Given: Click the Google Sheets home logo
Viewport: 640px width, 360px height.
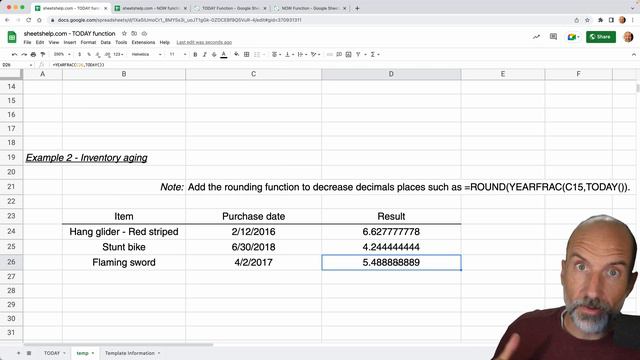Looking at the screenshot, I should (12, 37).
